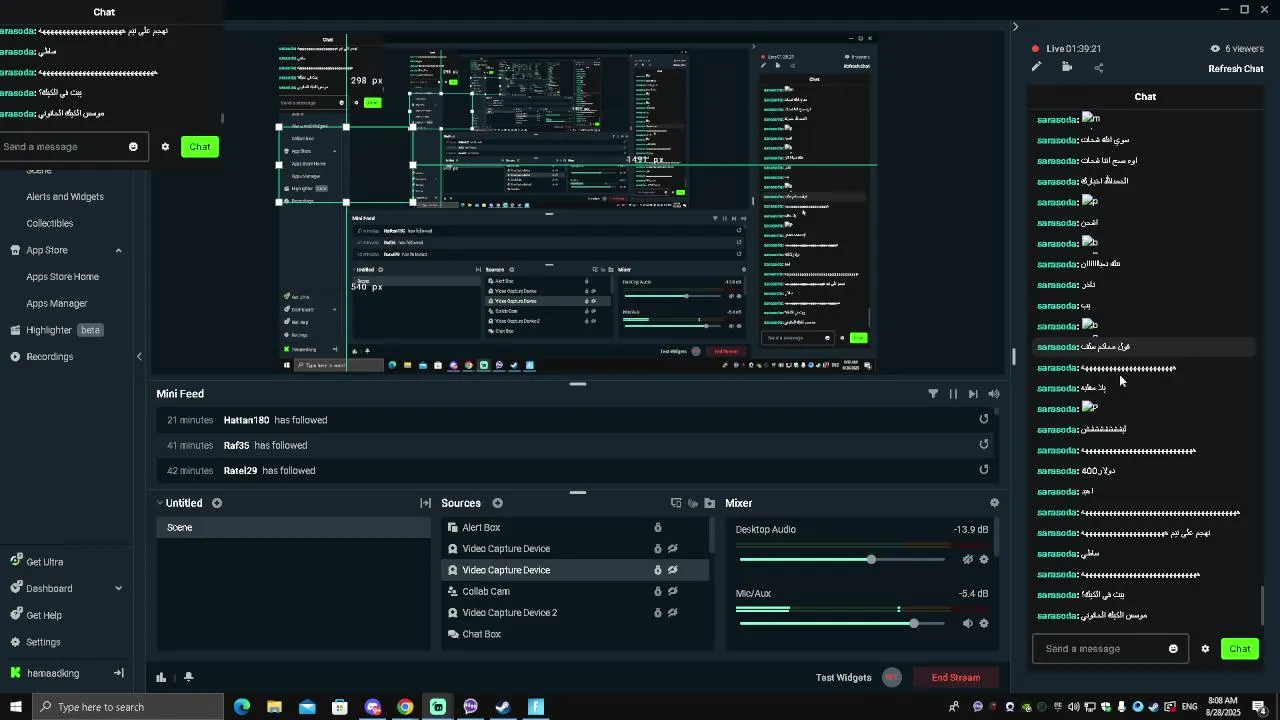Image resolution: width=1280 pixels, height=720 pixels.
Task: Lock the Collab Cam source
Action: tap(657, 591)
